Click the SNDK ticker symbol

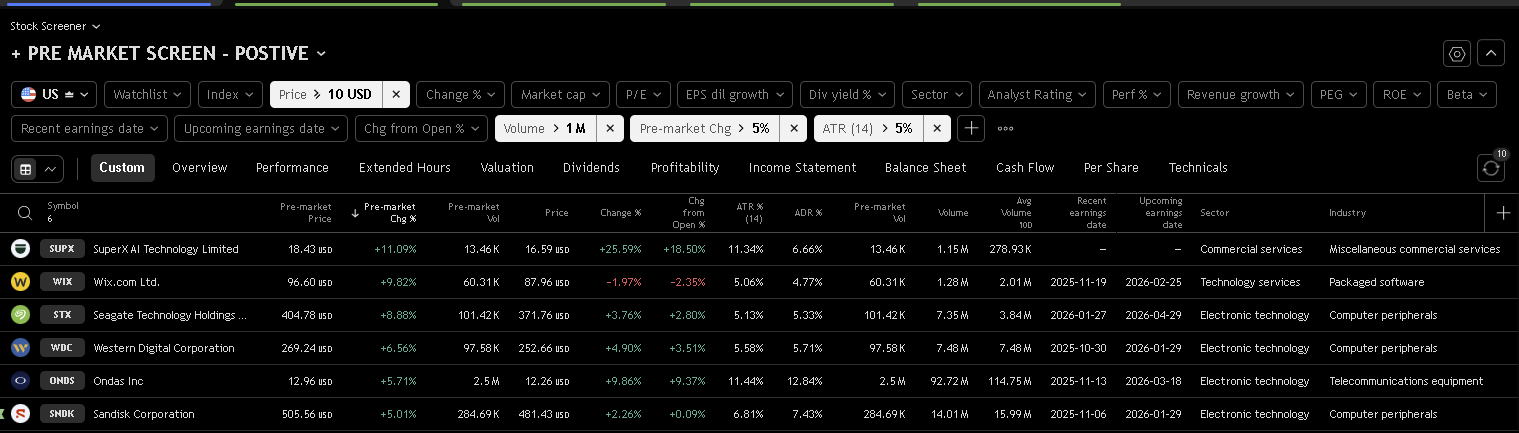pos(62,414)
